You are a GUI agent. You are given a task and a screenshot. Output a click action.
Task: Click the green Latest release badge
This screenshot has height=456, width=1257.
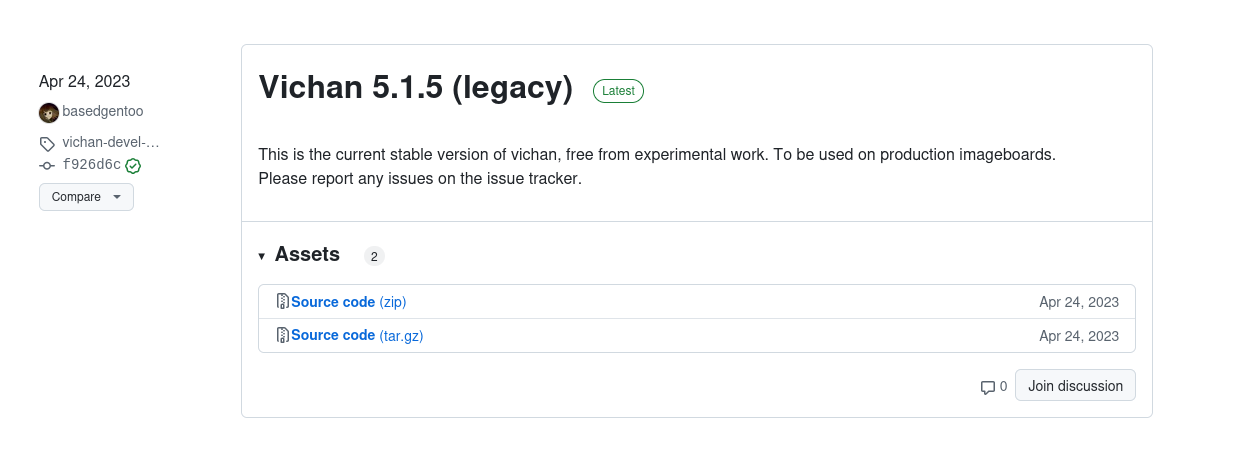pyautogui.click(x=618, y=90)
